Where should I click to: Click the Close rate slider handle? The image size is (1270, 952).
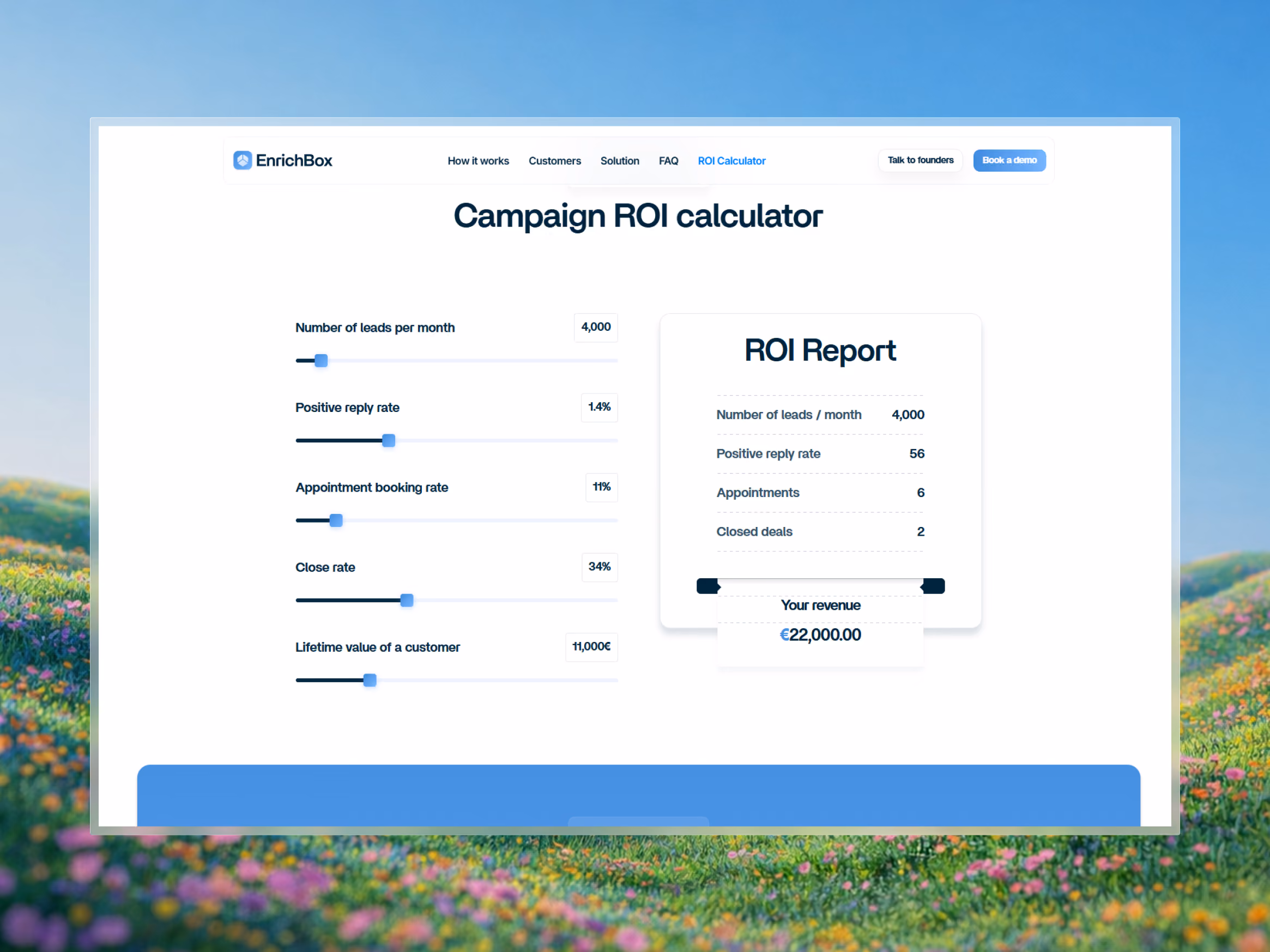point(407,599)
